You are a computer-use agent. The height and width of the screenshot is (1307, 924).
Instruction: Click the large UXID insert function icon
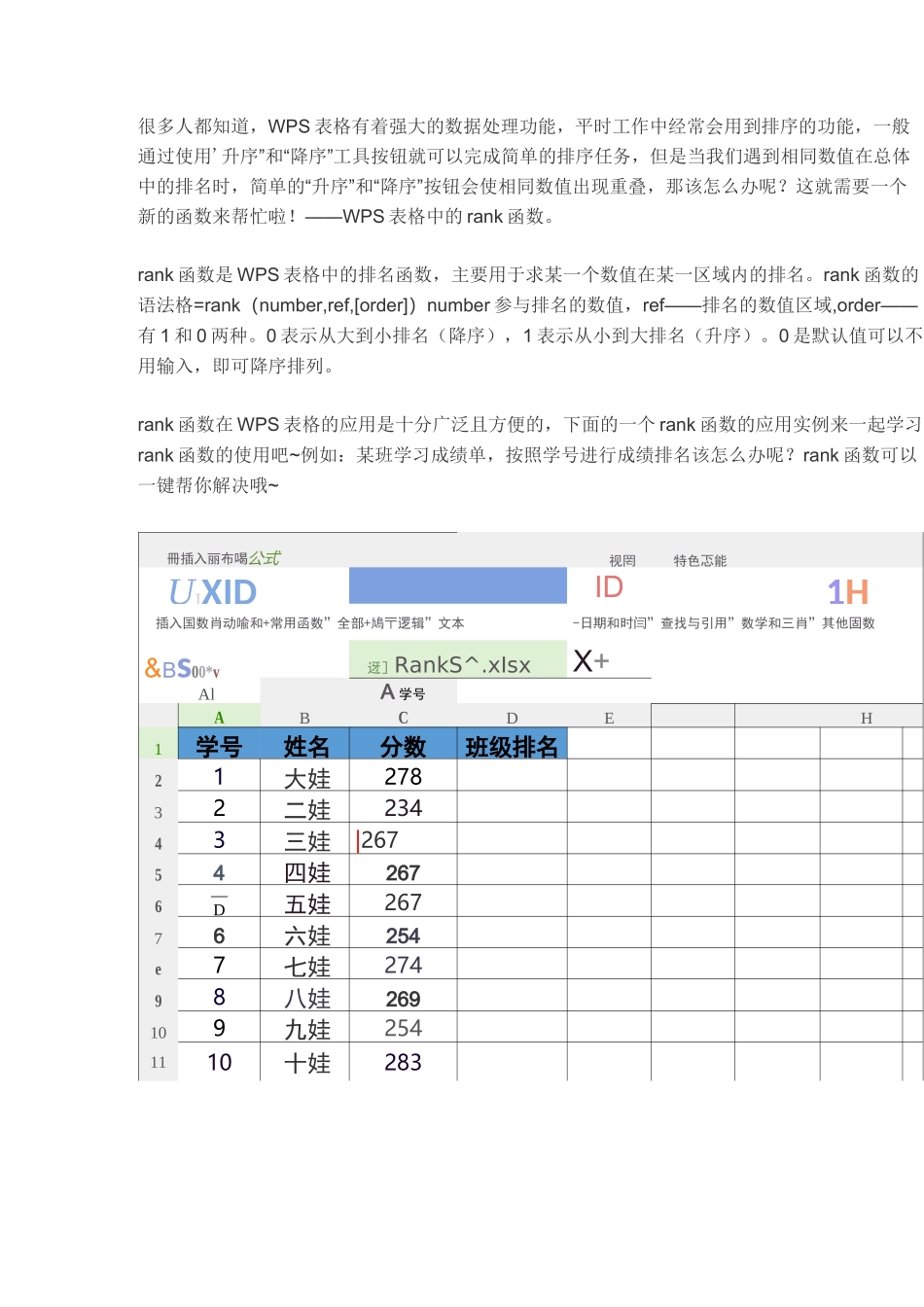point(213,591)
